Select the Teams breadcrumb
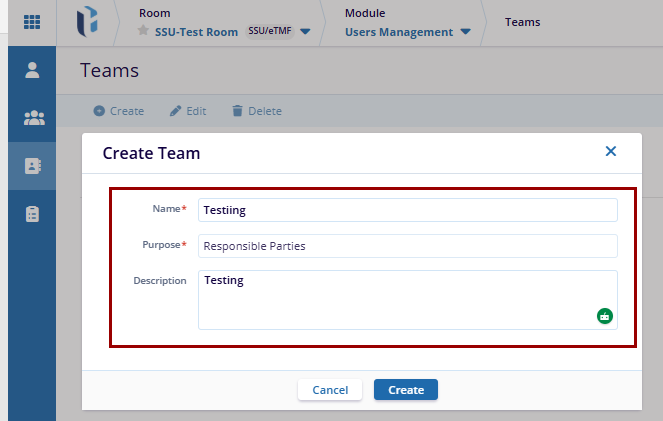663x421 pixels. pyautogui.click(x=523, y=22)
